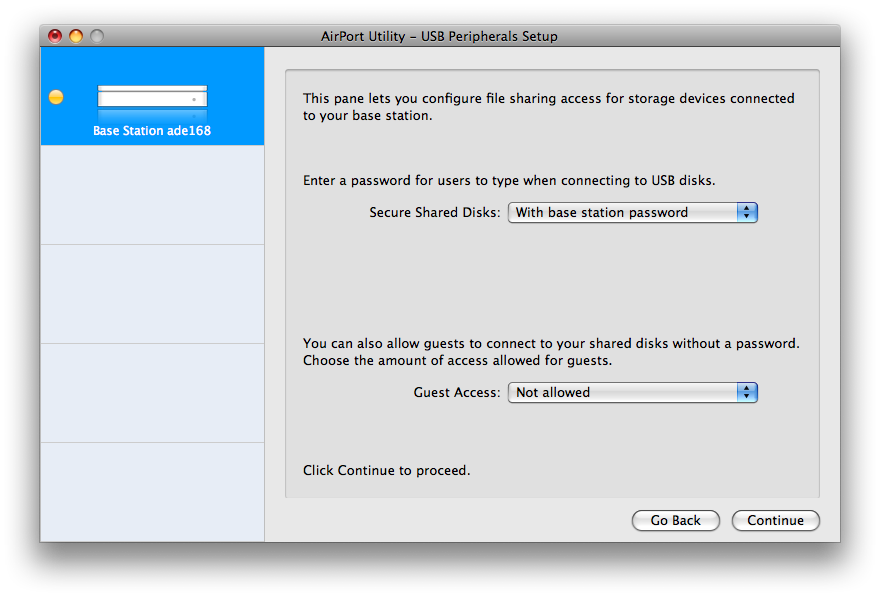Minimize the window with the yellow button
The width and height of the screenshot is (880, 597).
[x=76, y=36]
